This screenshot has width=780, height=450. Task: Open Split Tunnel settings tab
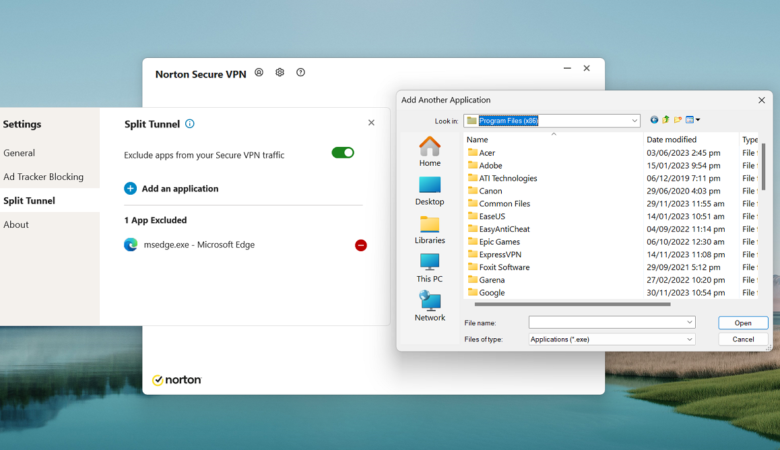tap(29, 201)
